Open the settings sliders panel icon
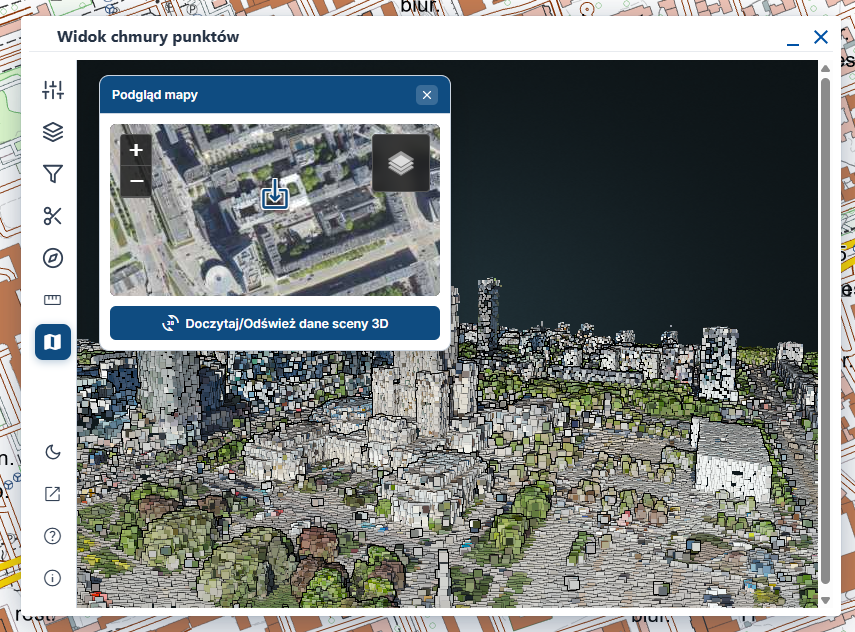855x632 pixels. click(53, 90)
